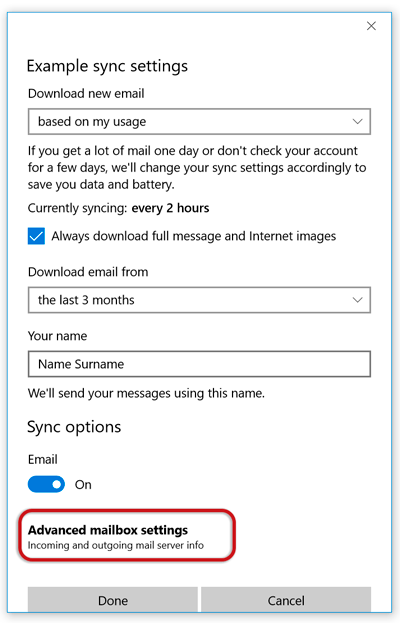The height and width of the screenshot is (623, 400).
Task: Click the 'Download new email' field label
Action: [x=86, y=94]
